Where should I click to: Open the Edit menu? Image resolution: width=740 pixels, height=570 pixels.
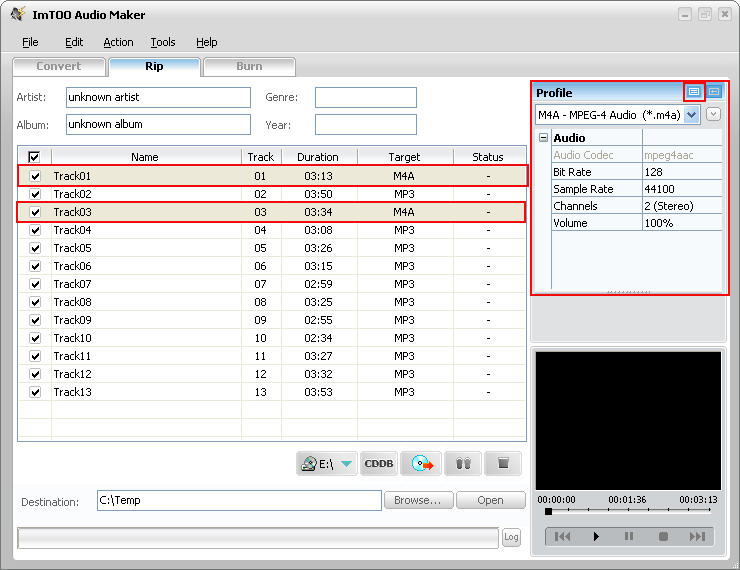(74, 42)
